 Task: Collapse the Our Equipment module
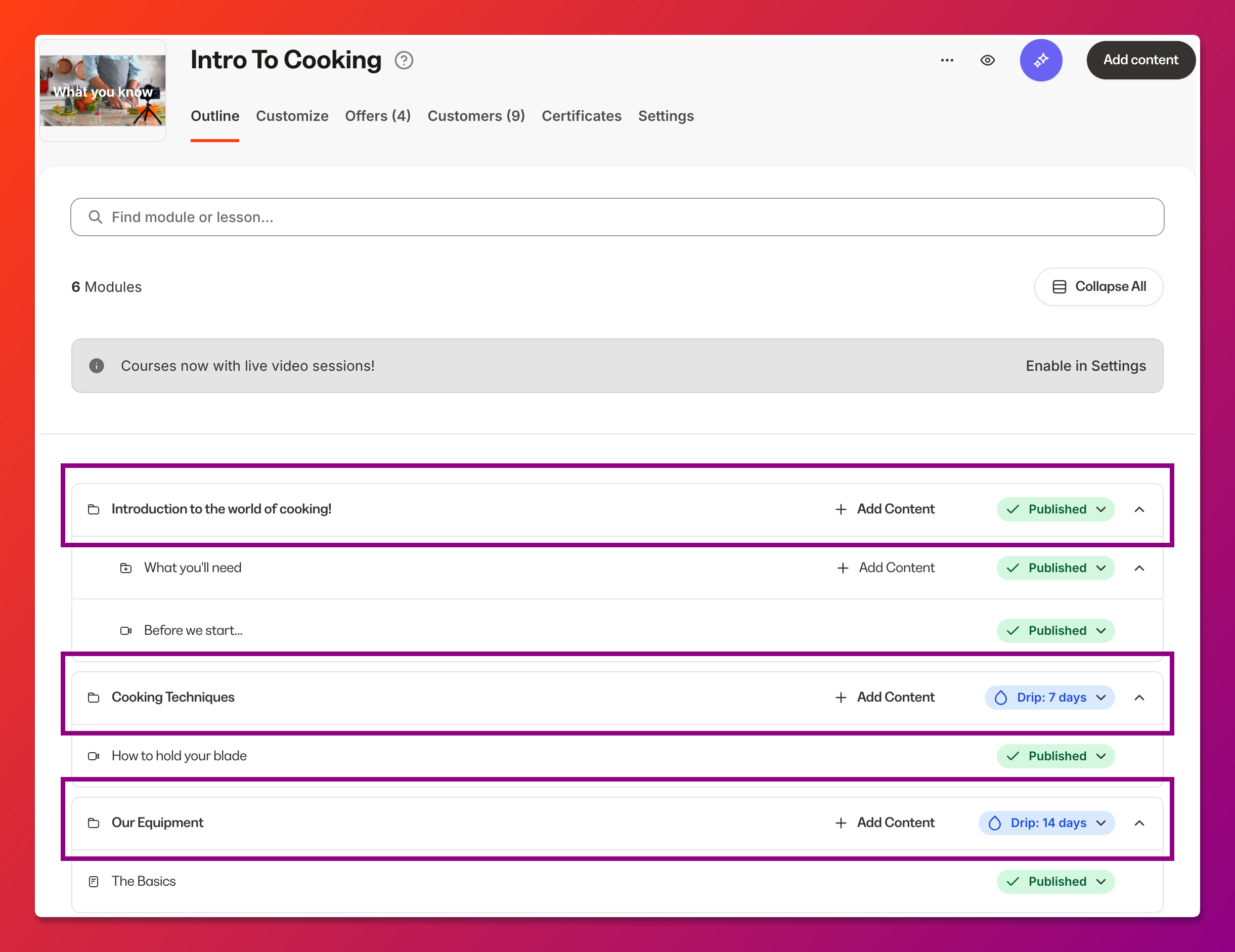[x=1139, y=823]
